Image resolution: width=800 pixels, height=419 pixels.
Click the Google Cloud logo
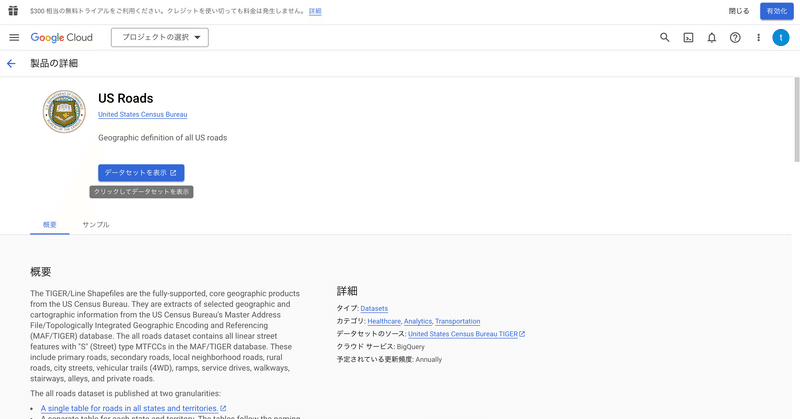tap(62, 37)
